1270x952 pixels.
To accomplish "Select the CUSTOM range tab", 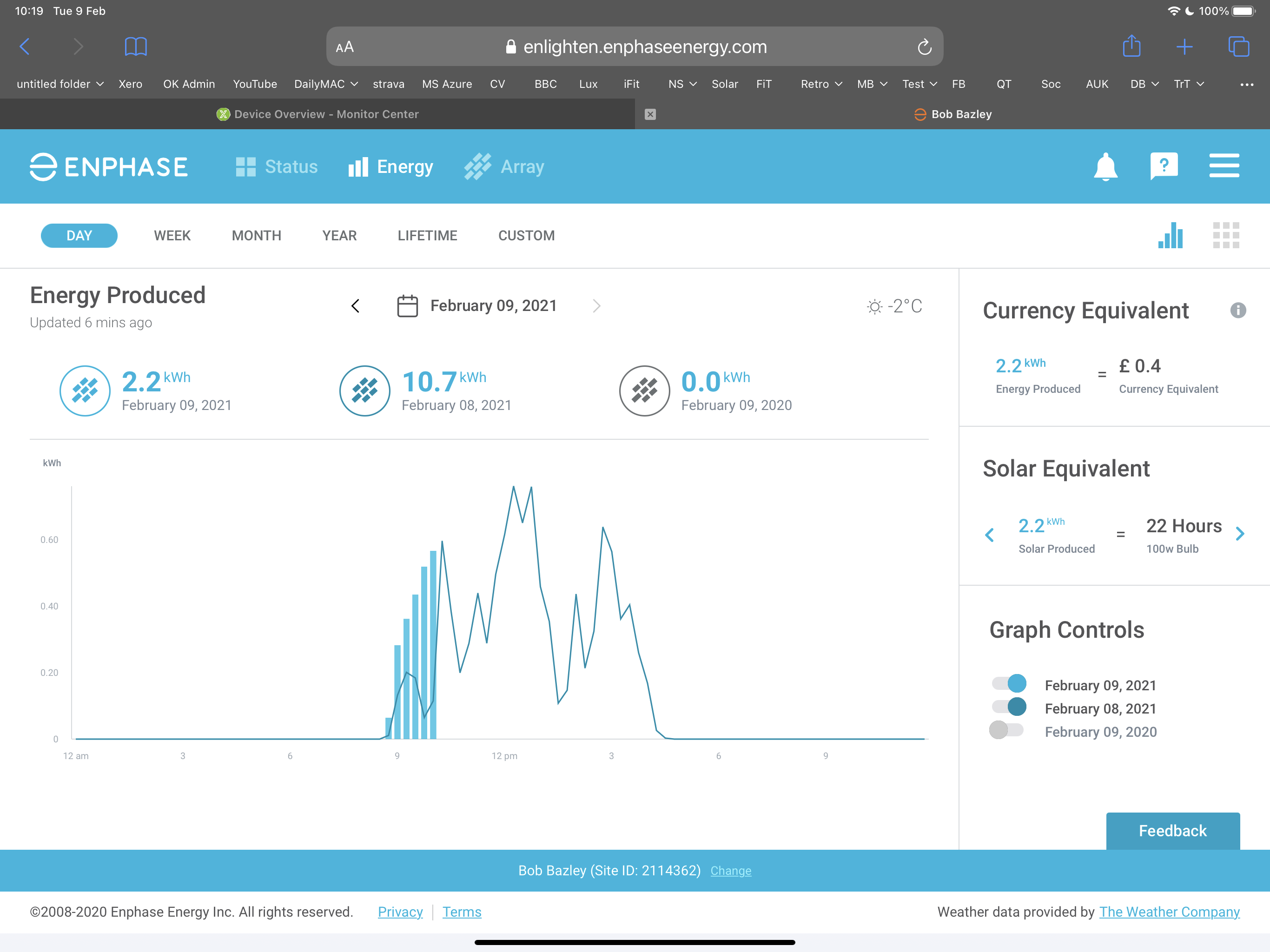I will coord(527,235).
